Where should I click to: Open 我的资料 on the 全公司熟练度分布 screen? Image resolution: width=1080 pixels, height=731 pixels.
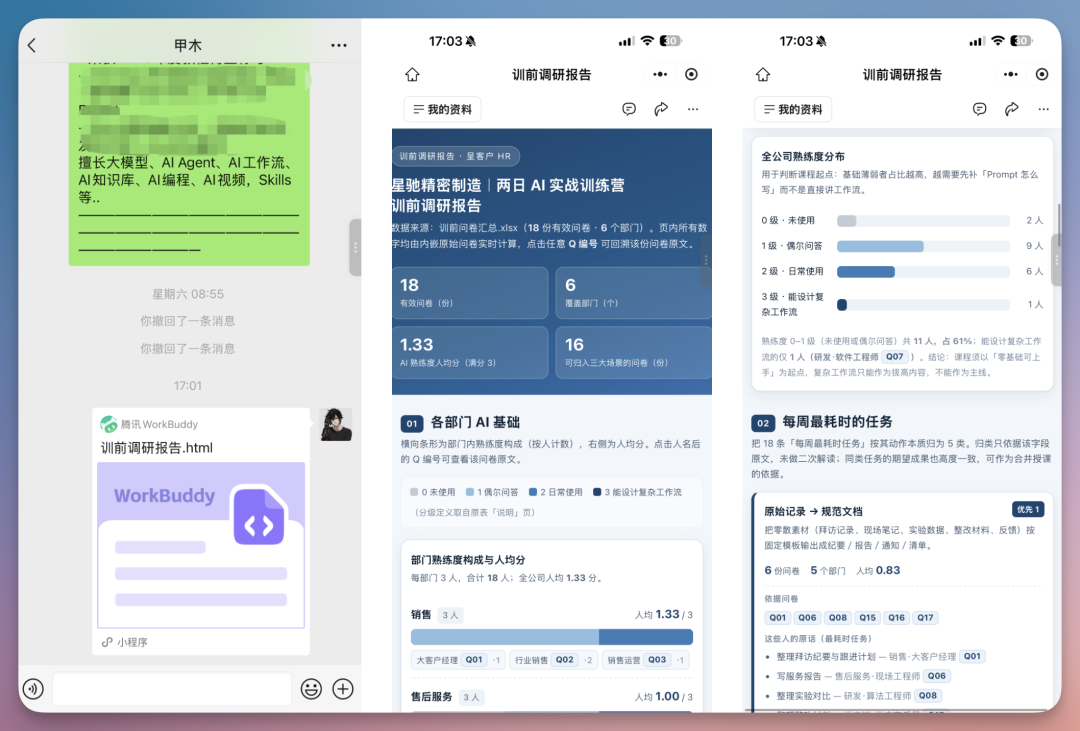point(793,110)
